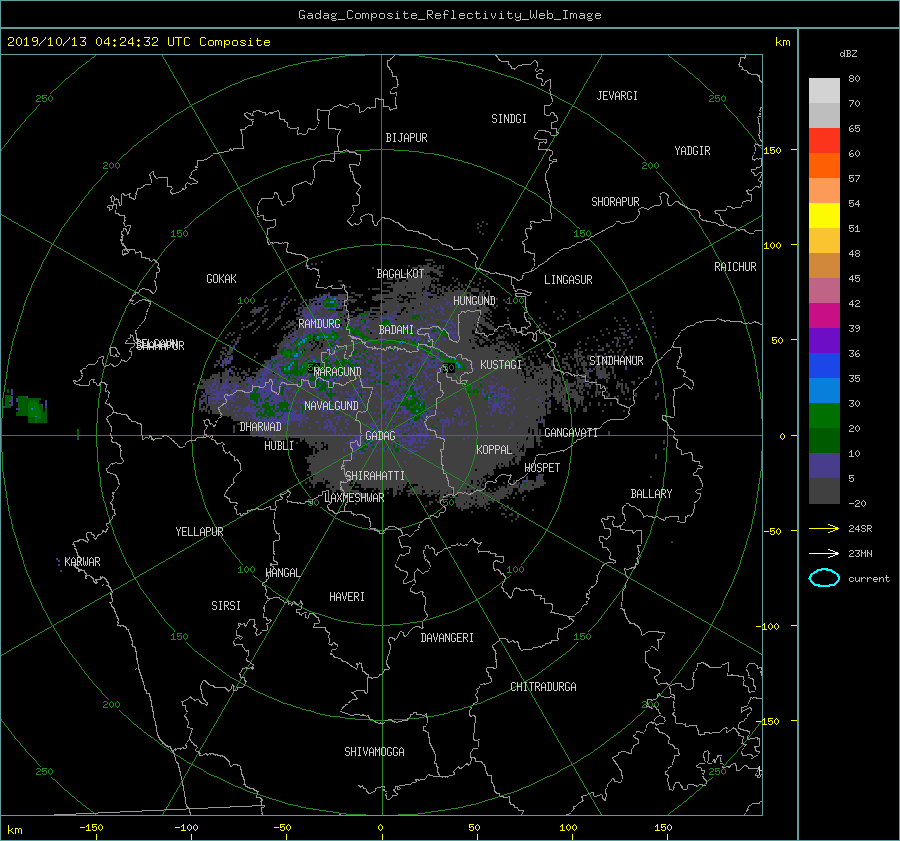Click the SINDHANUR city label

616,361
